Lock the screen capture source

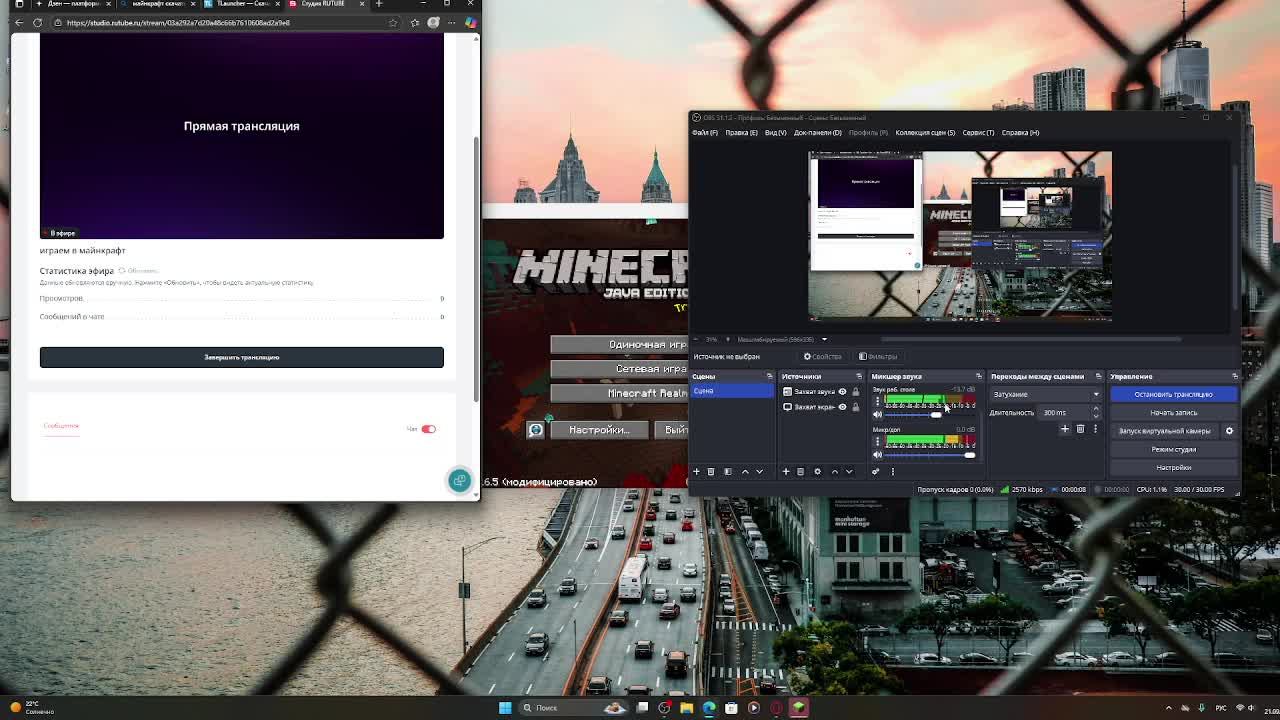click(855, 407)
